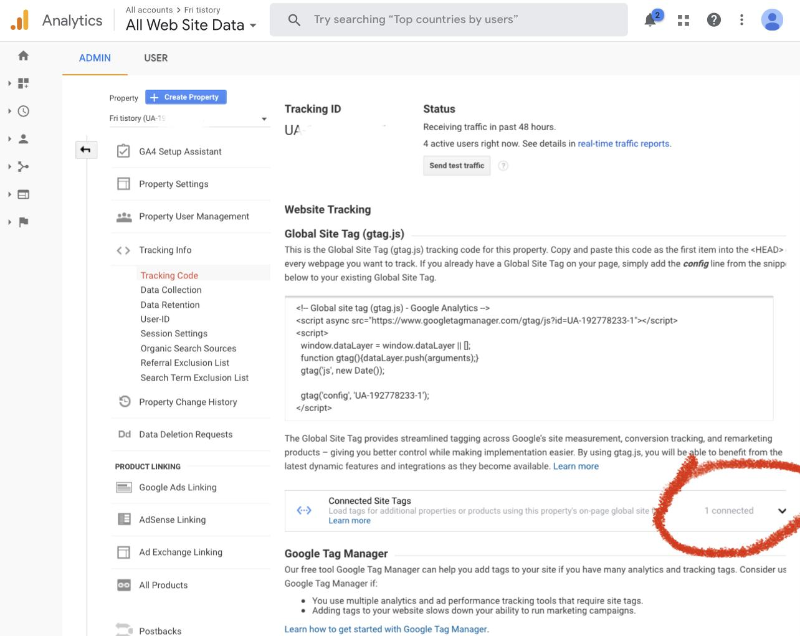Click Learn more after Global Site Tag description
Screen dimensions: 800x636
tap(576, 466)
